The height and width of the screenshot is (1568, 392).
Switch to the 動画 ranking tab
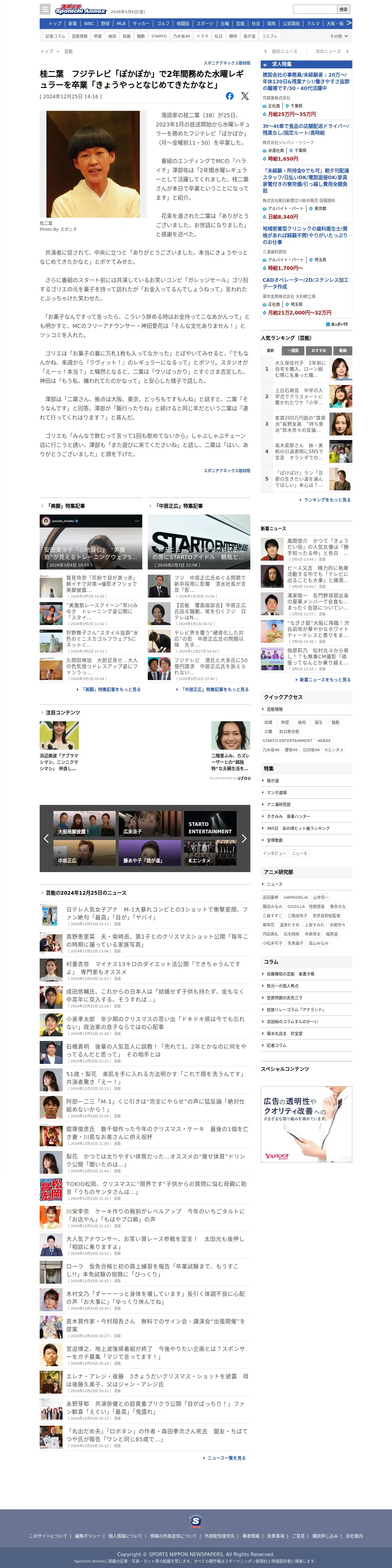(342, 351)
